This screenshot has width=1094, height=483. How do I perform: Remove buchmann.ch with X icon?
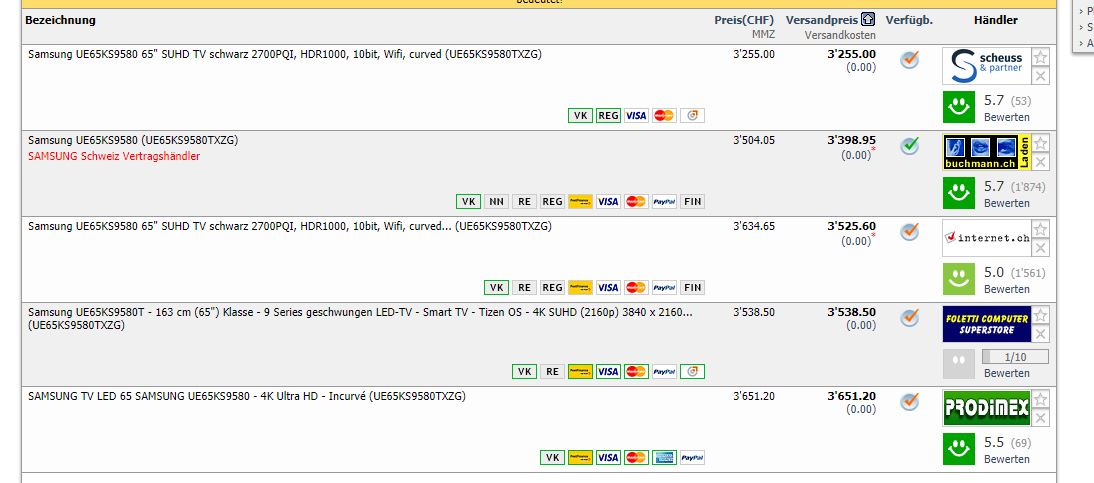[1040, 163]
